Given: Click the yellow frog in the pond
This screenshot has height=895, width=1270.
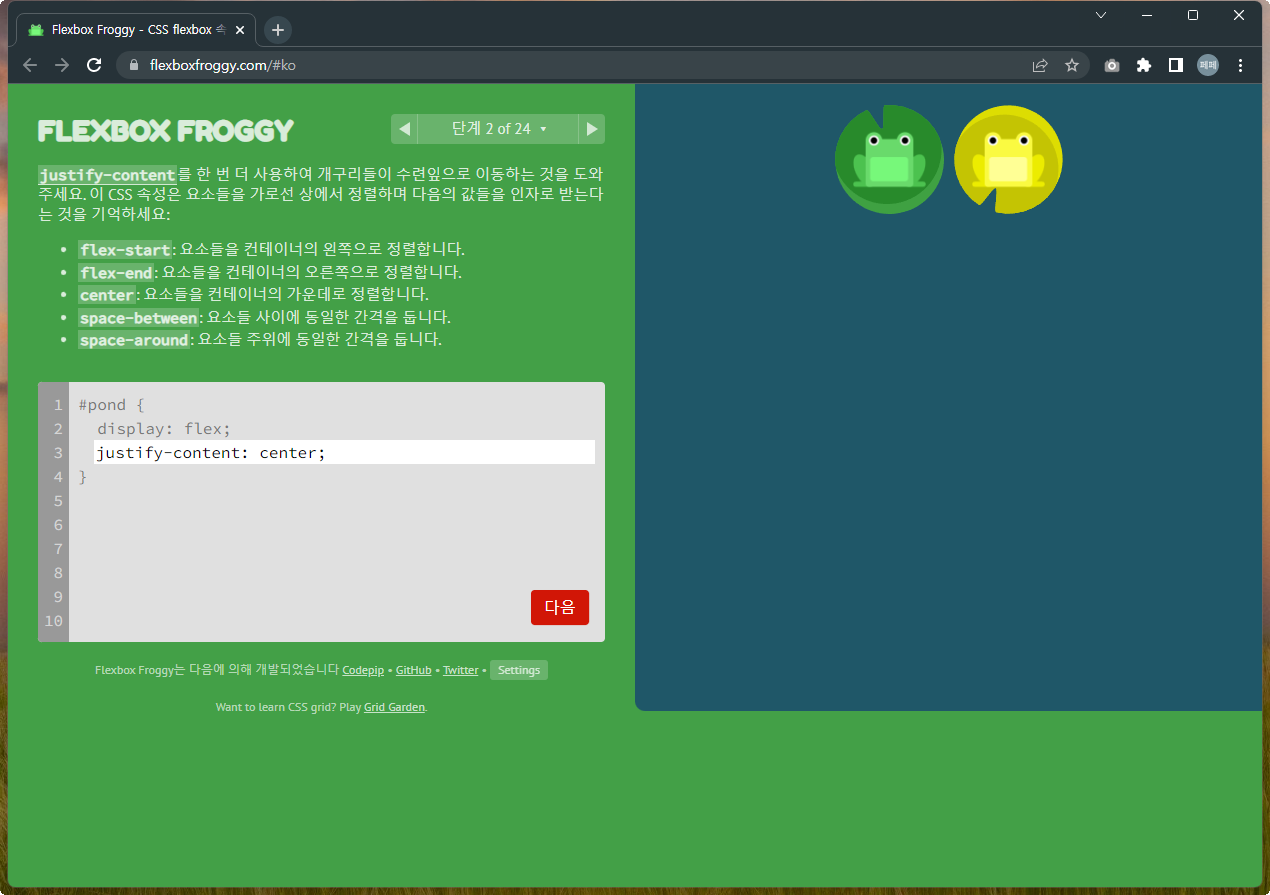Looking at the screenshot, I should [1008, 159].
